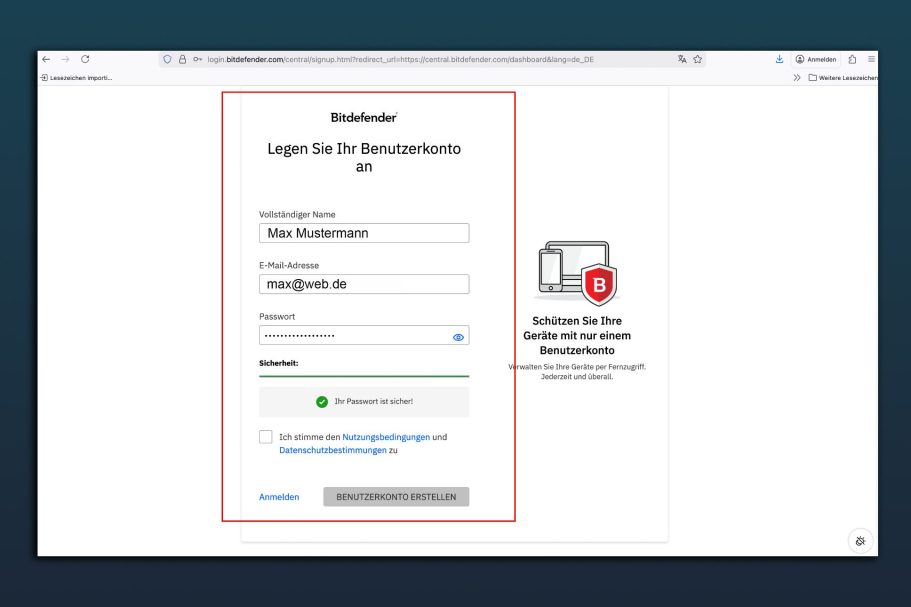The height and width of the screenshot is (607, 911).
Task: Click the Vollständiger Name field
Action: click(364, 233)
